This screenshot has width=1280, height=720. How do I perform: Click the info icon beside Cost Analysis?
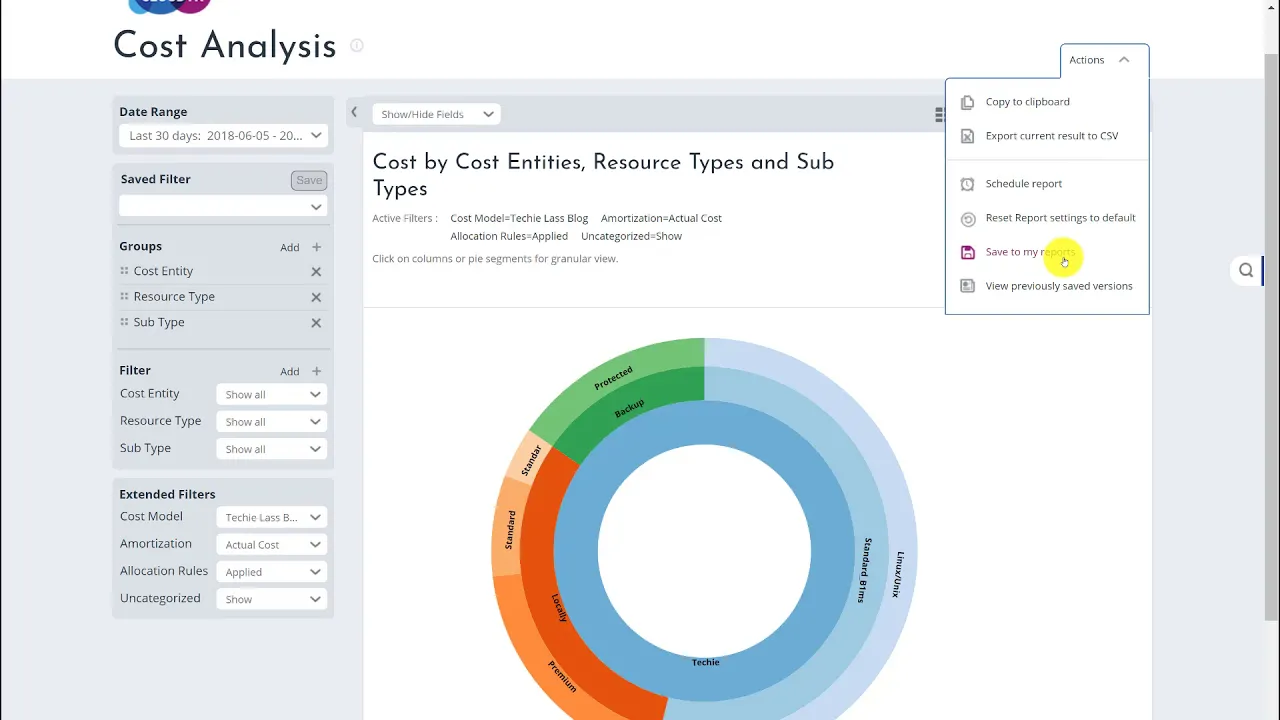(357, 45)
